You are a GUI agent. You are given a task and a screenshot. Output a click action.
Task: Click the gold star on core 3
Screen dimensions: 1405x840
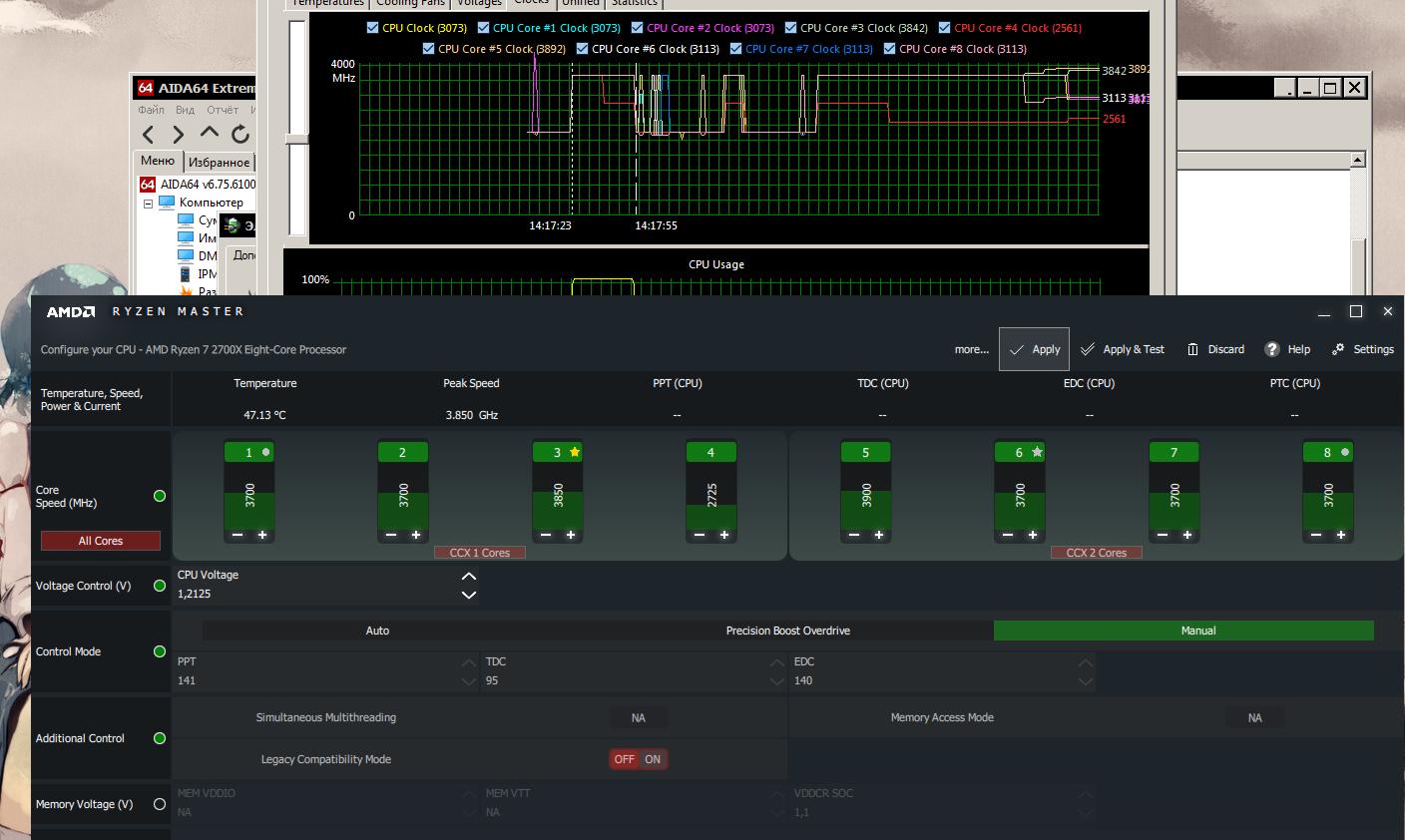point(575,452)
